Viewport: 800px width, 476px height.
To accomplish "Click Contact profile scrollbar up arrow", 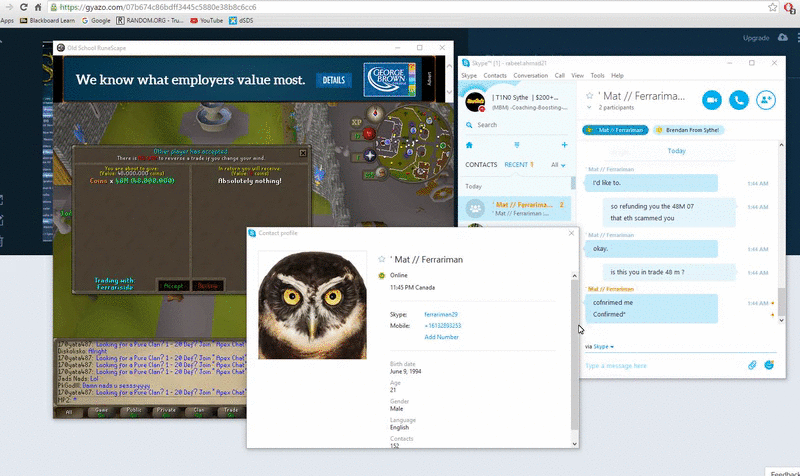I will [574, 276].
